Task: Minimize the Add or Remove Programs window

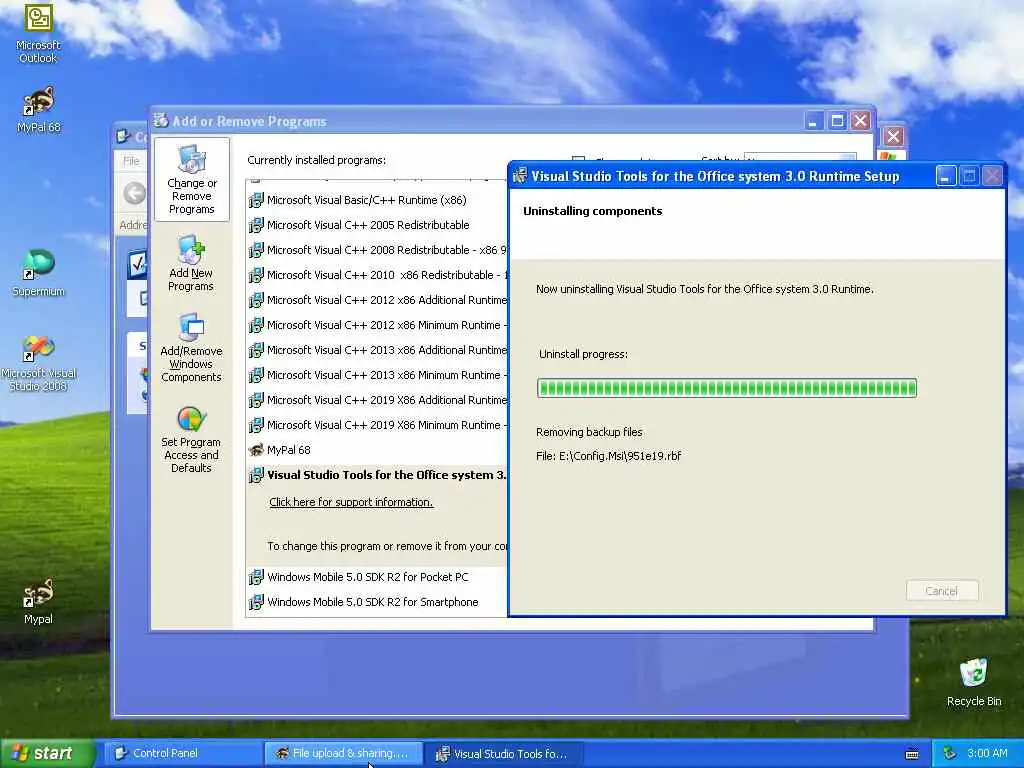Action: (x=813, y=121)
